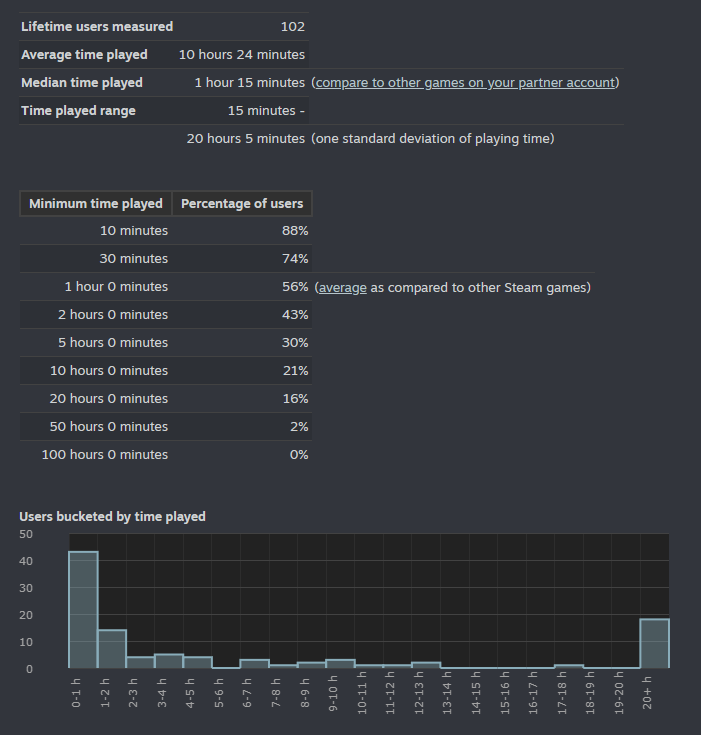701x735 pixels.
Task: Click the 20 hours 0 minutes row
Action: pyautogui.click(x=166, y=398)
